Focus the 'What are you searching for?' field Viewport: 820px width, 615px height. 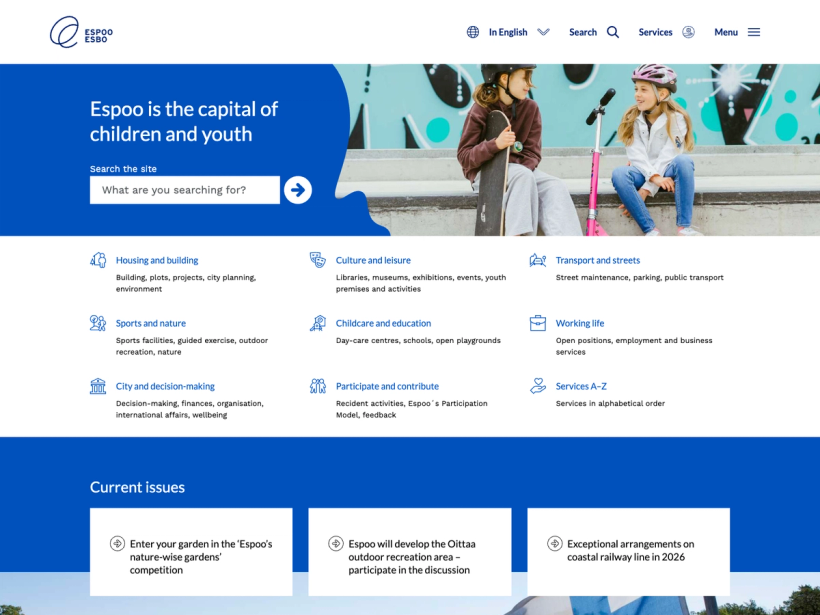tap(185, 190)
